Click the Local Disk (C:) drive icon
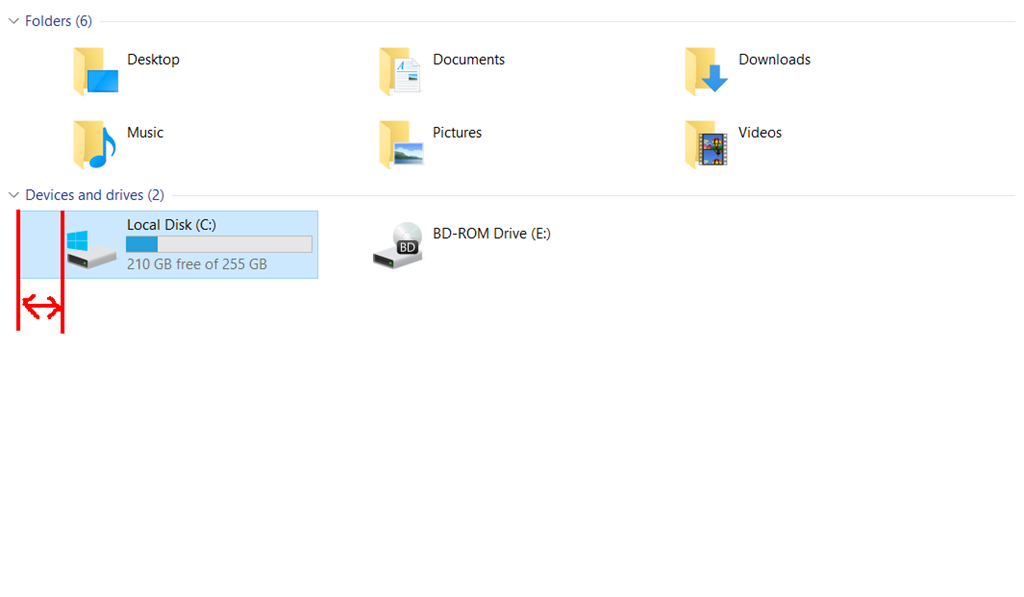Image resolution: width=1024 pixels, height=597 pixels. click(91, 250)
